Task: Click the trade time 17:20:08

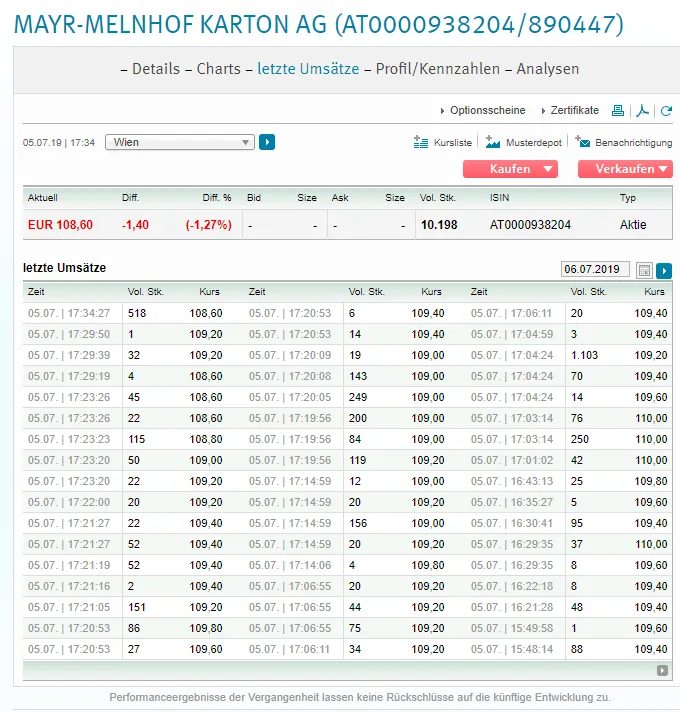Action: [x=290, y=376]
